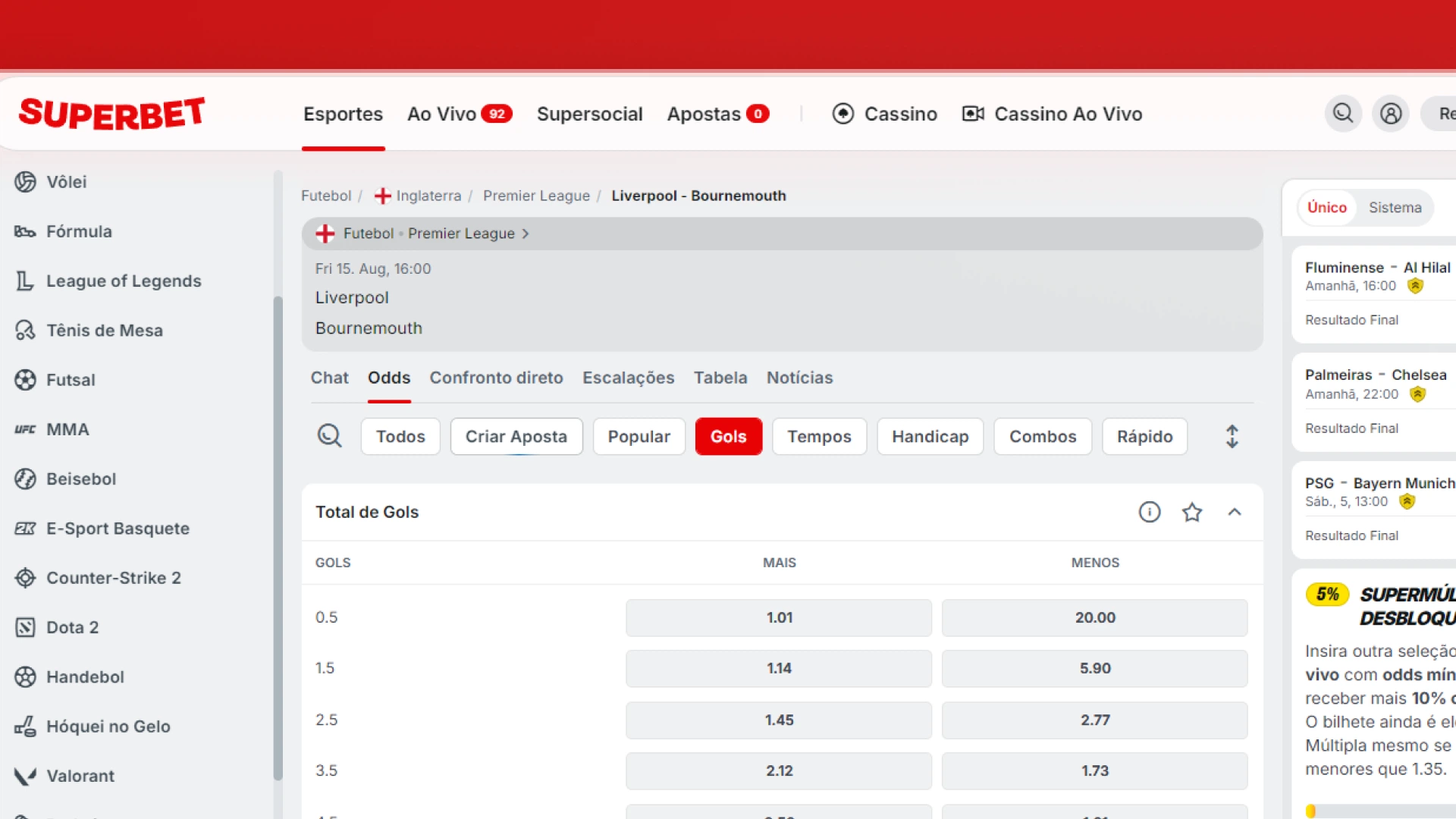Go to Futebol breadcrumb link

pyautogui.click(x=326, y=196)
